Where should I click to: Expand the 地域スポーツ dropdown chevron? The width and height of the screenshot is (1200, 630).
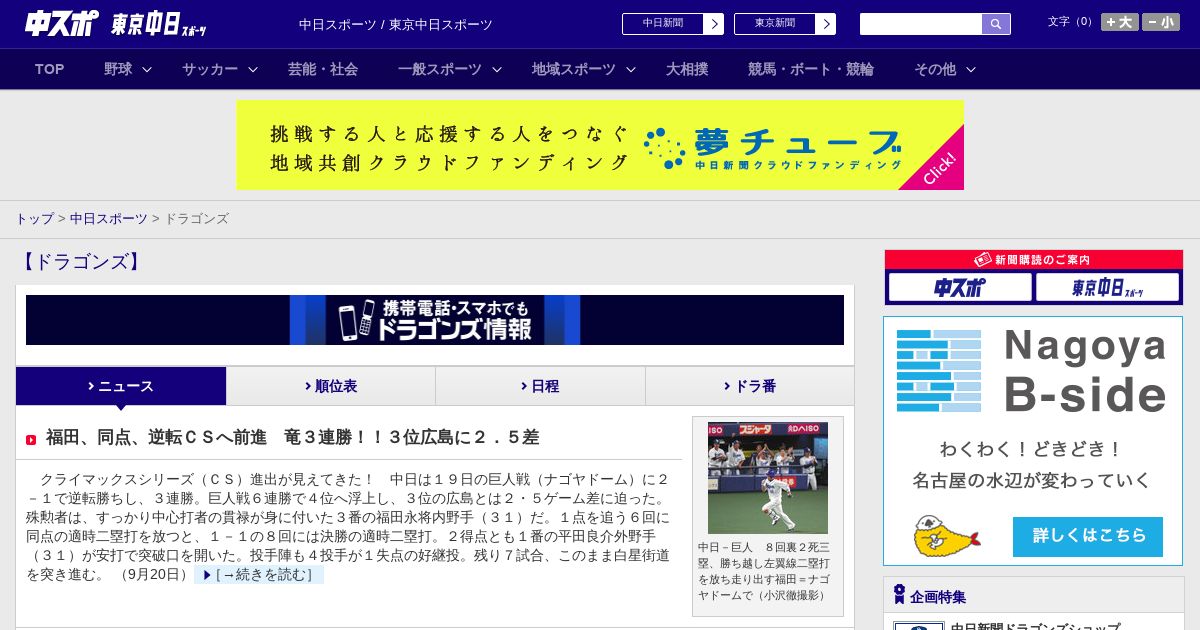pos(631,69)
